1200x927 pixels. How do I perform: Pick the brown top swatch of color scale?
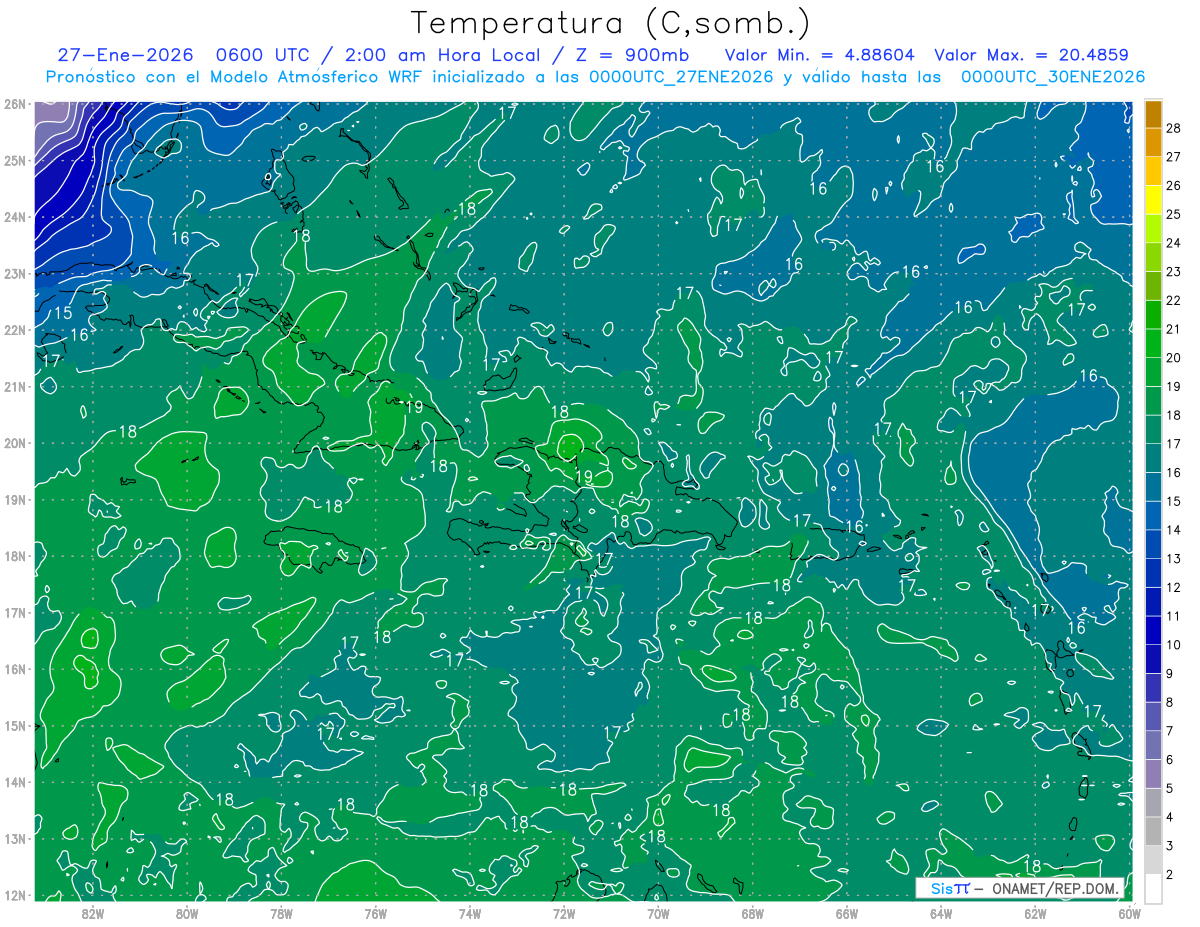[1153, 114]
